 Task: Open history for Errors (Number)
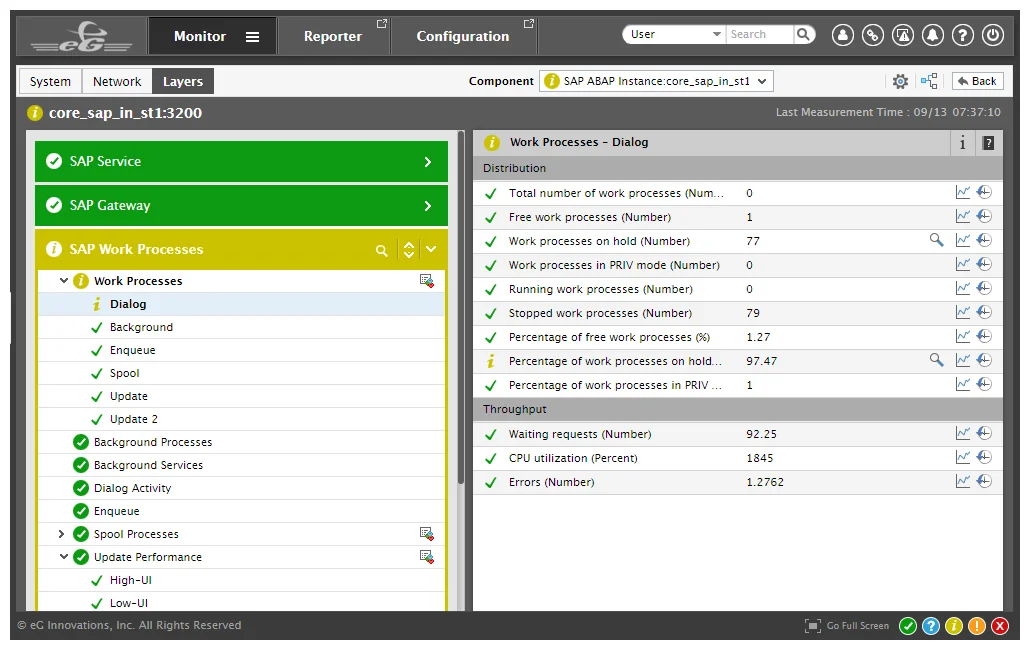click(984, 481)
